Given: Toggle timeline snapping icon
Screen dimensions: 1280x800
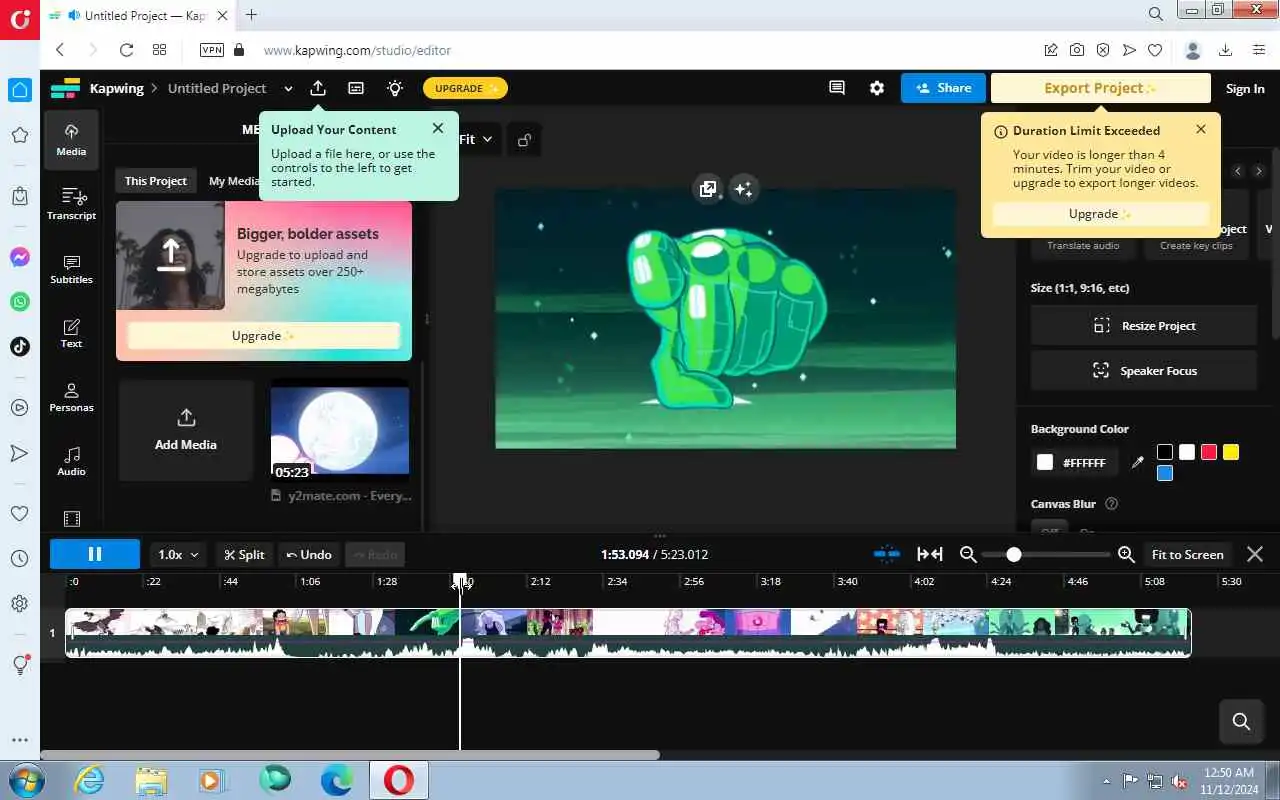Looking at the screenshot, I should [887, 554].
